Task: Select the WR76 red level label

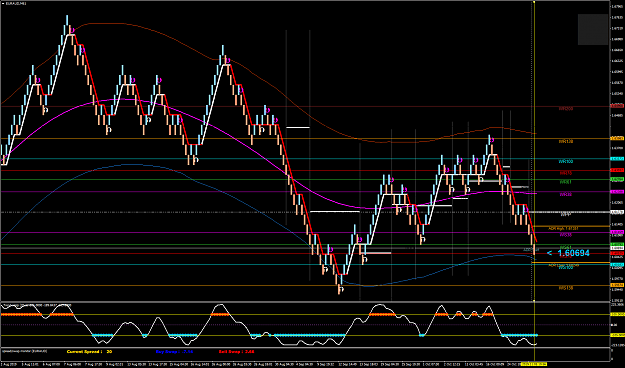Action: tap(566, 173)
